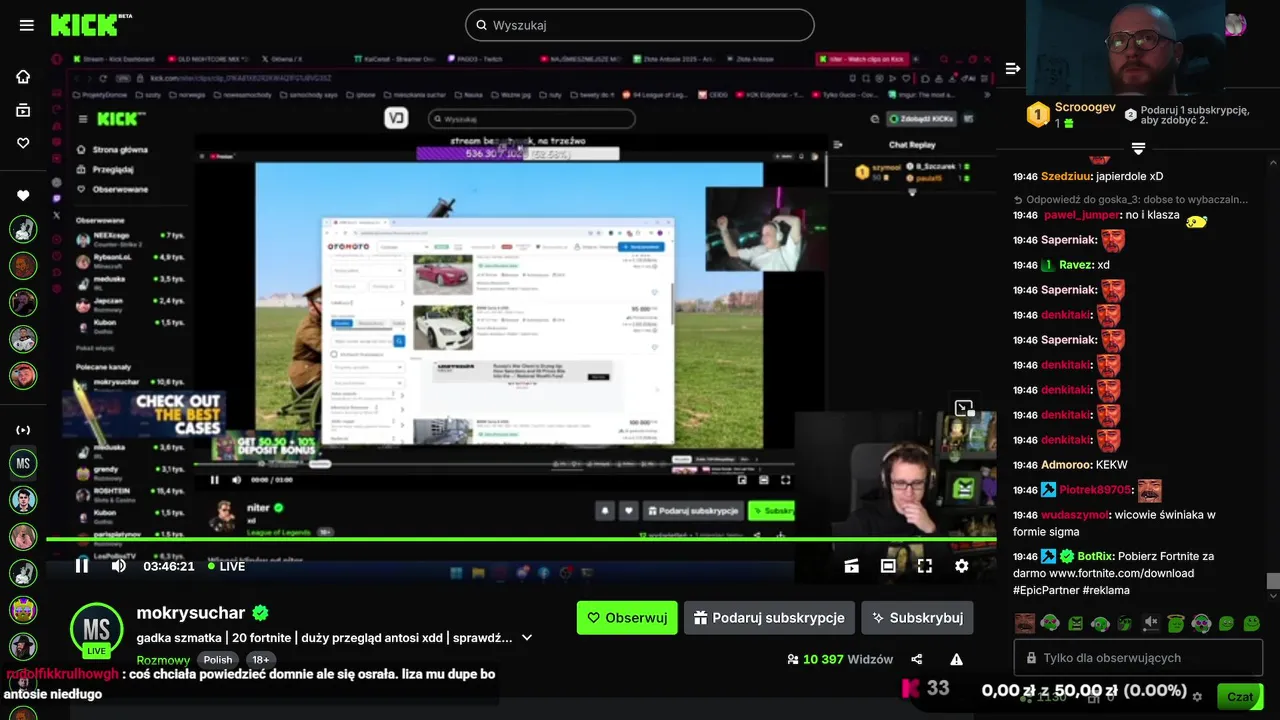Share the stream via share icon

(x=917, y=659)
